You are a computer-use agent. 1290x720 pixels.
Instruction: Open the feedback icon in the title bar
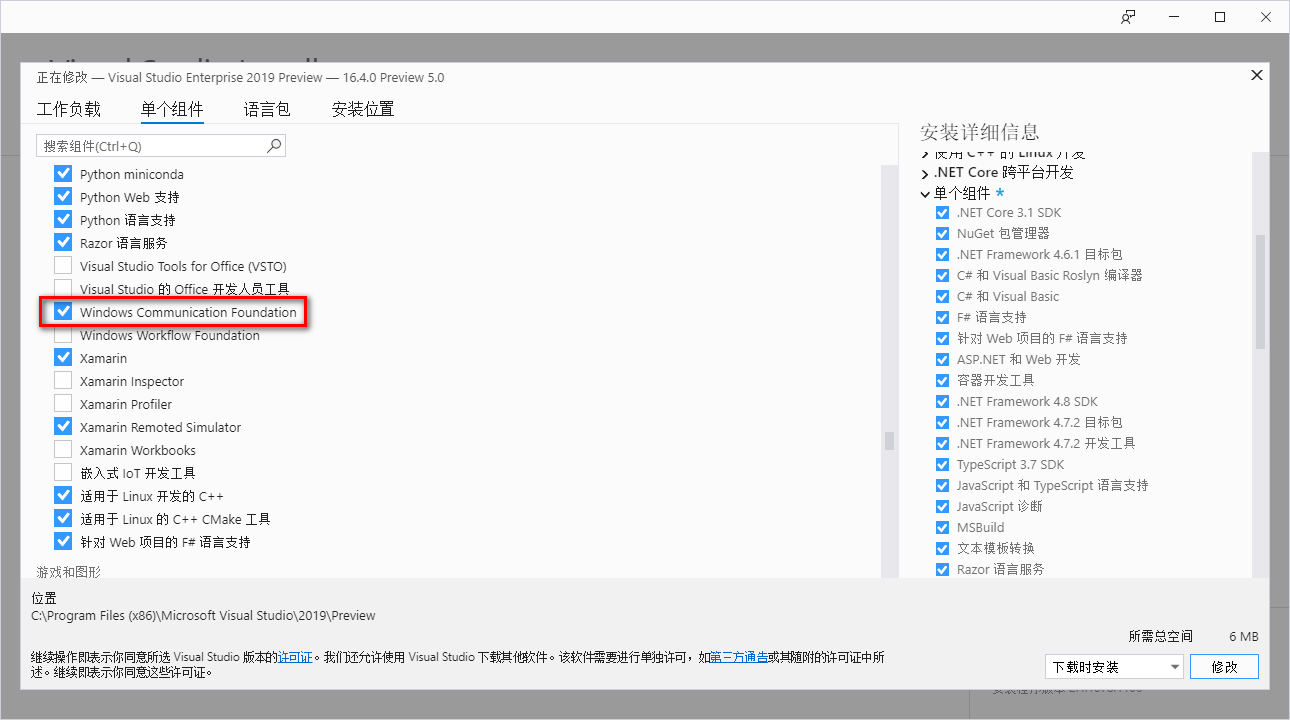tap(1128, 17)
